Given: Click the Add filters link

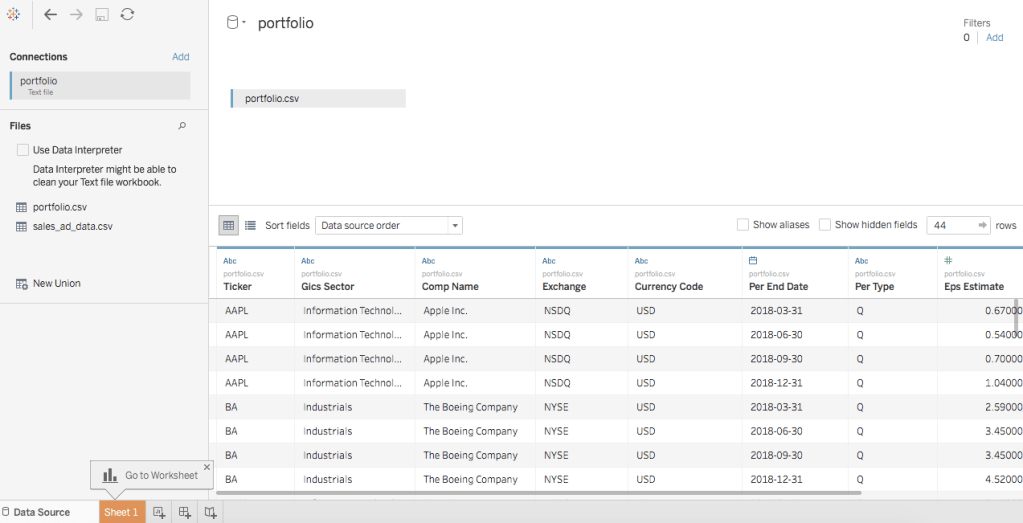Looking at the screenshot, I should point(994,37).
